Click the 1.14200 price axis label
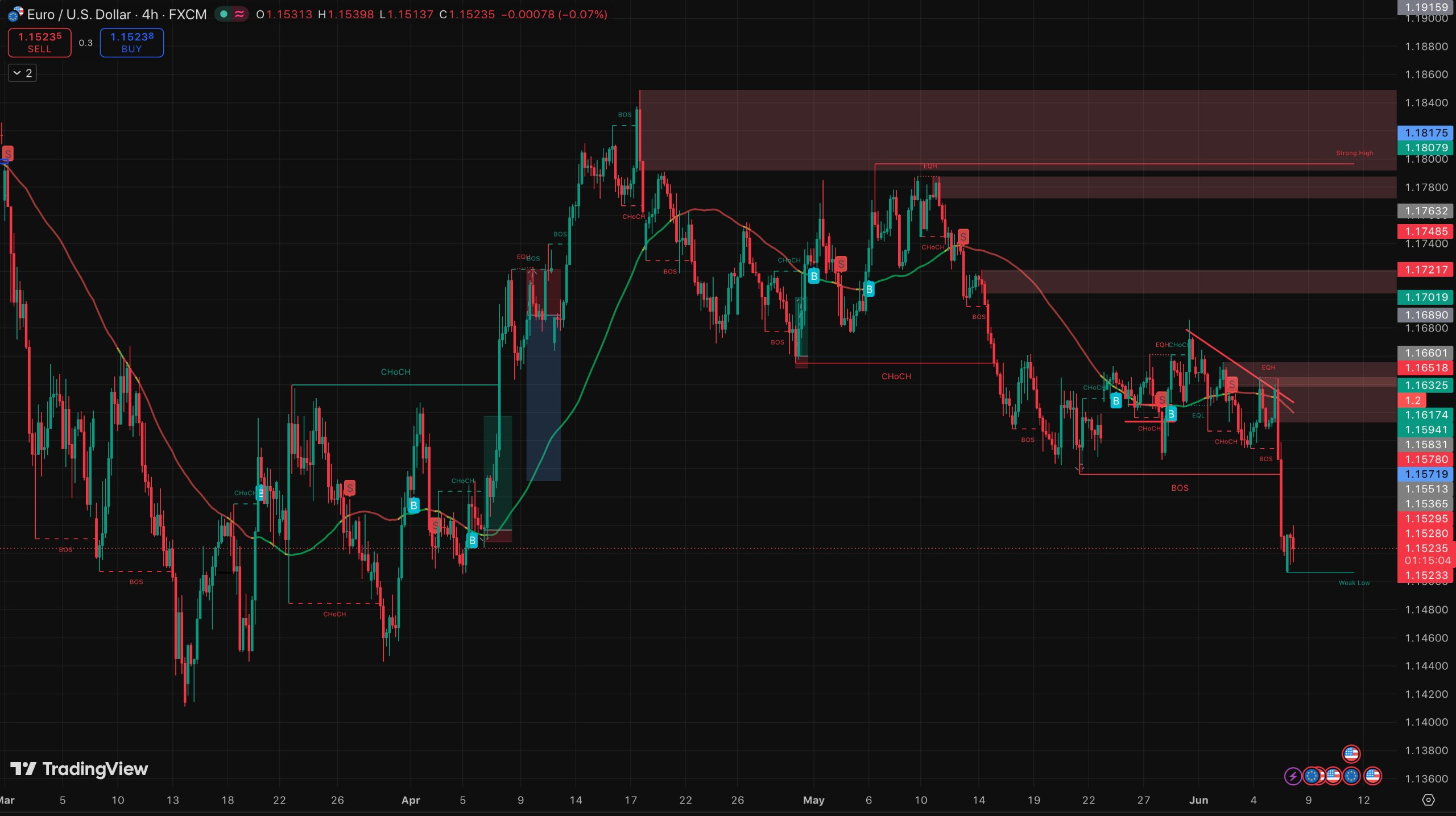The width and height of the screenshot is (1456, 816). [1426, 694]
